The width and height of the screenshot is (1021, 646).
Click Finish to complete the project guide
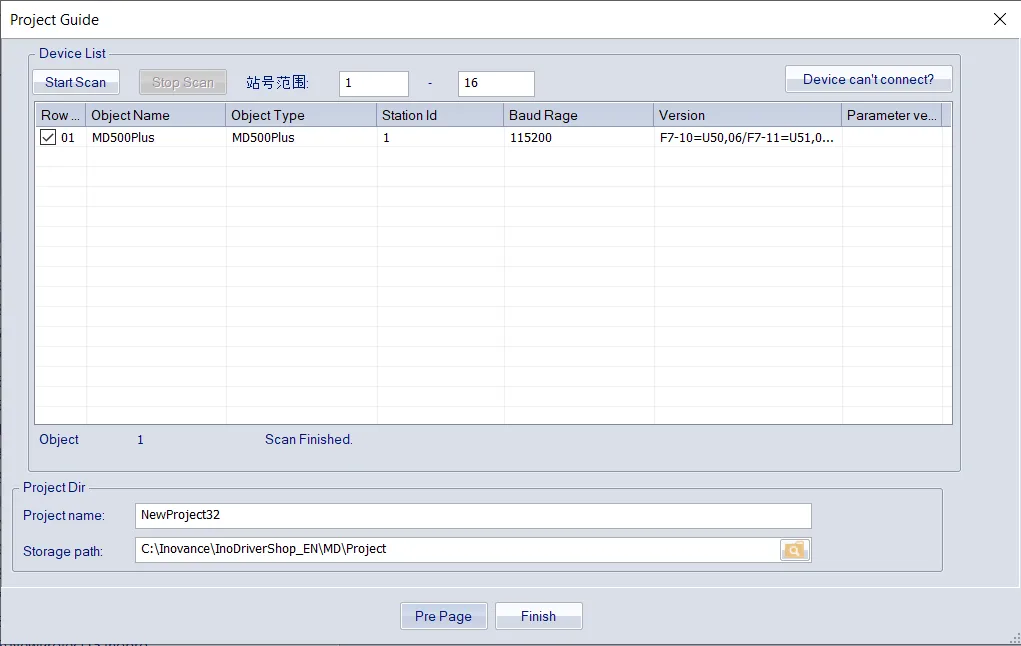538,616
